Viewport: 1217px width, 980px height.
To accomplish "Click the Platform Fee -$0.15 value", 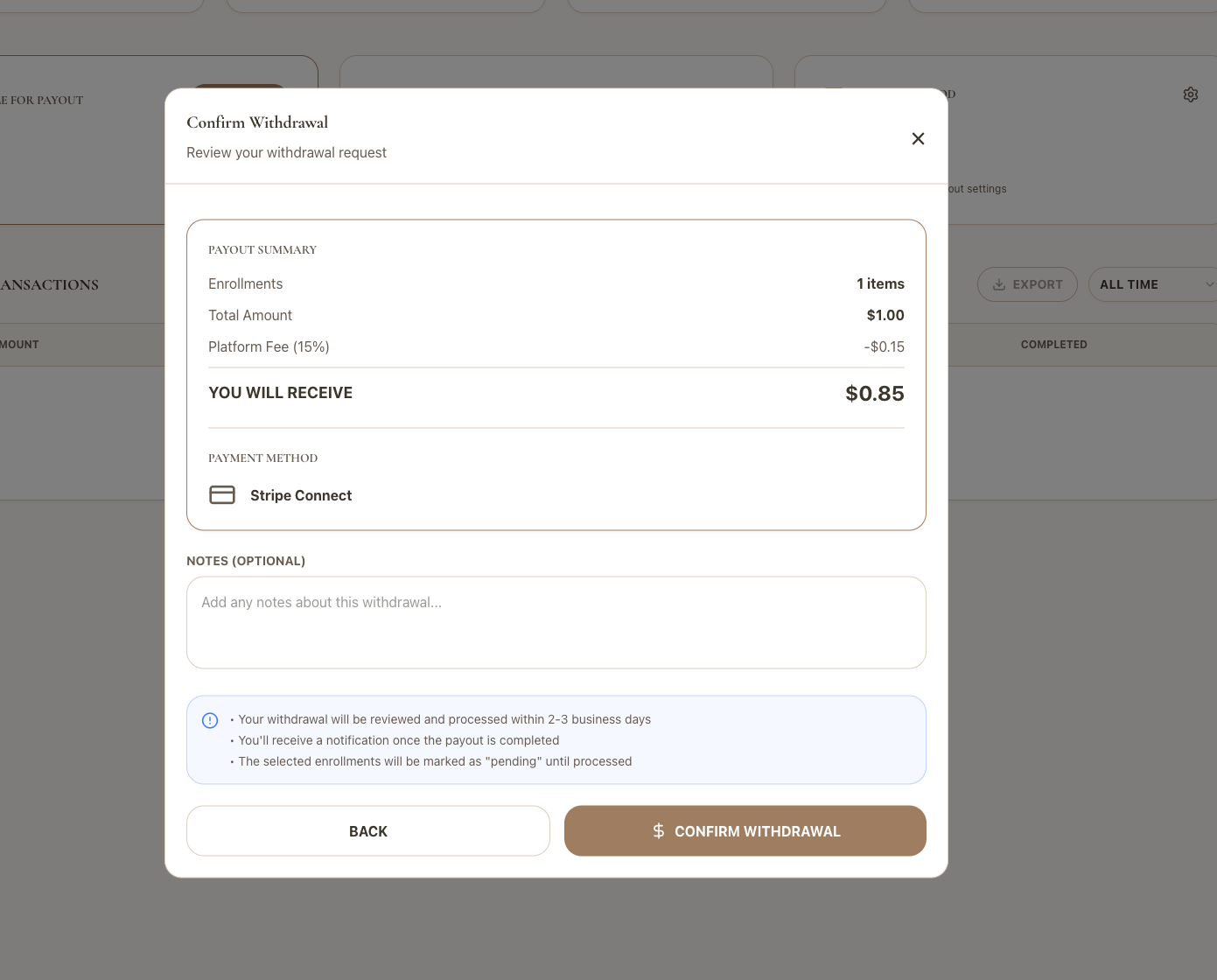I will (x=884, y=347).
